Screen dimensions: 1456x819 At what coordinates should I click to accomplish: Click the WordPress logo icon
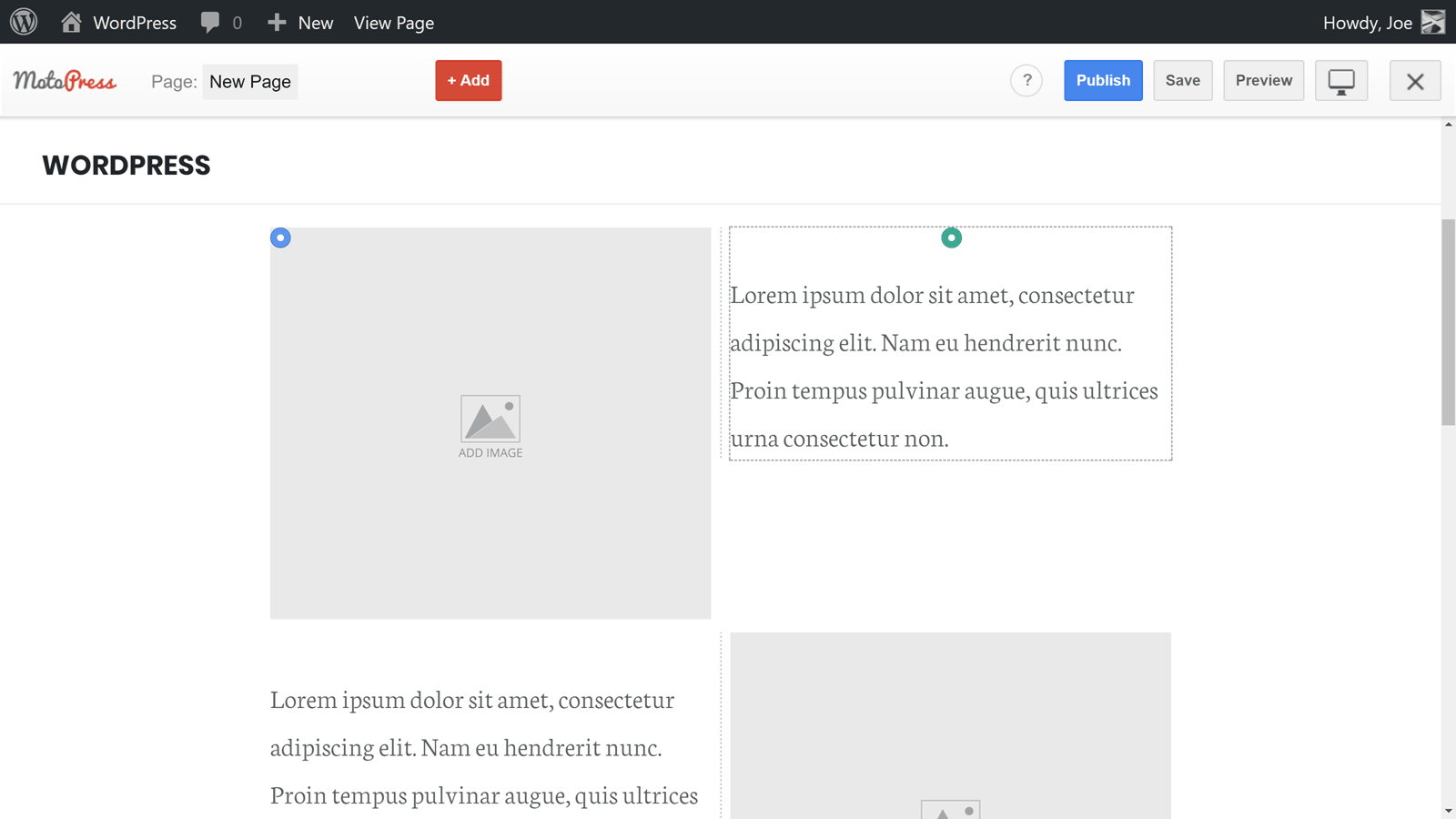coord(24,22)
